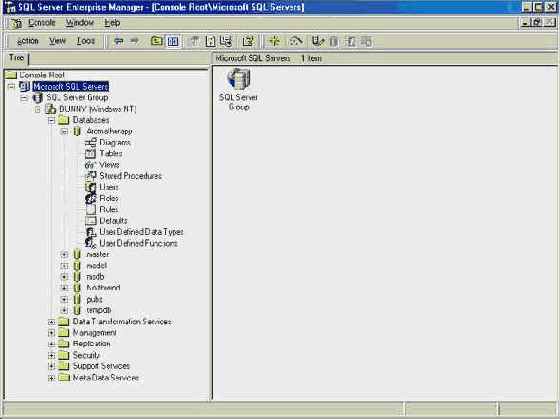Expand the Meta Data Services folder
560x419 pixels.
(51, 378)
